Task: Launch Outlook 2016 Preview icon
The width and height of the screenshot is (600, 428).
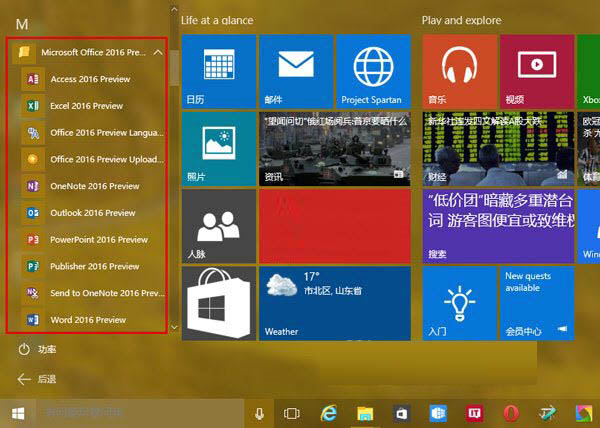Action: click(x=33, y=213)
